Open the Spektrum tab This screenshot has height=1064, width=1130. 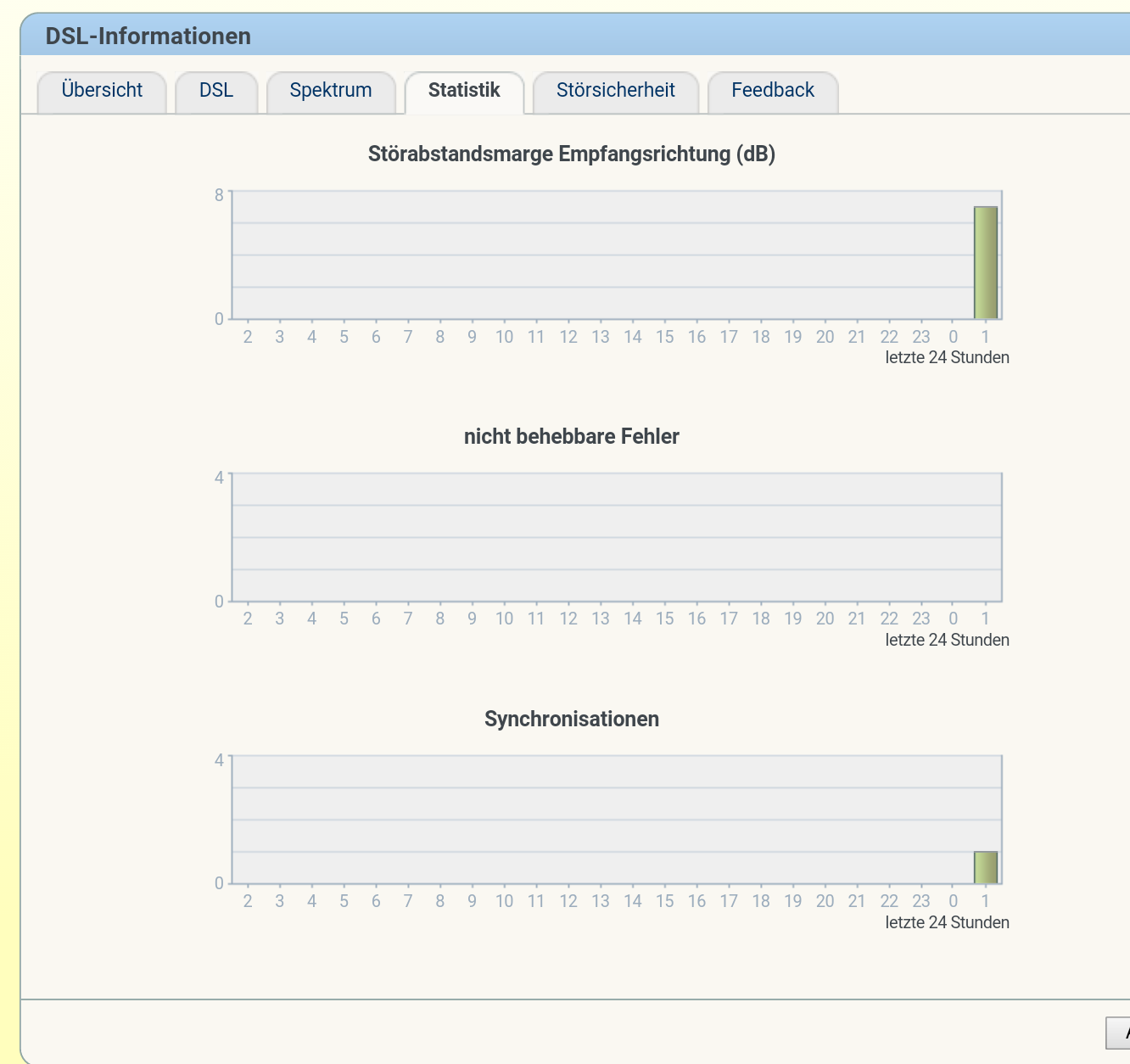click(331, 91)
